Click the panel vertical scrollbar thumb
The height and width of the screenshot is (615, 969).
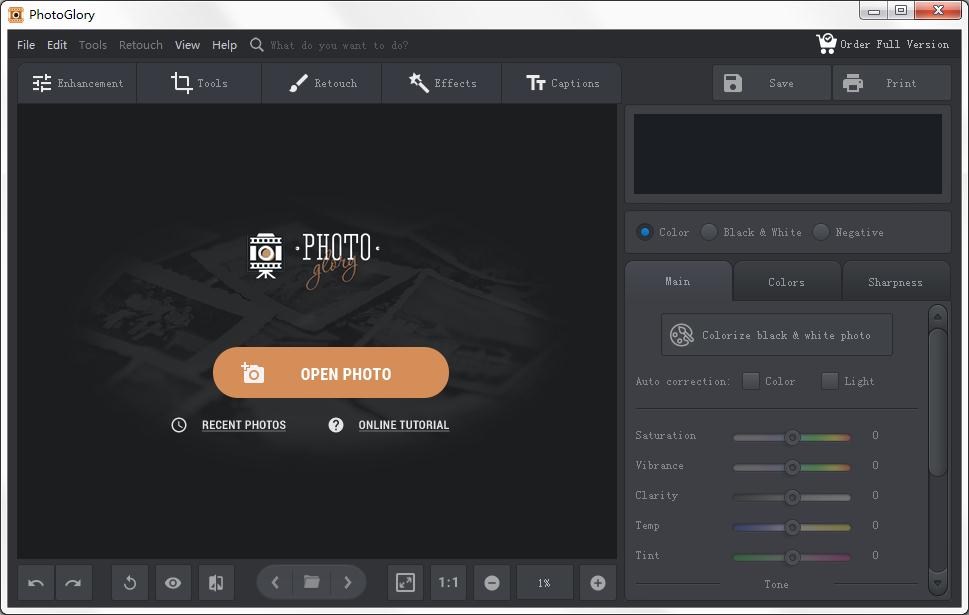coord(937,402)
